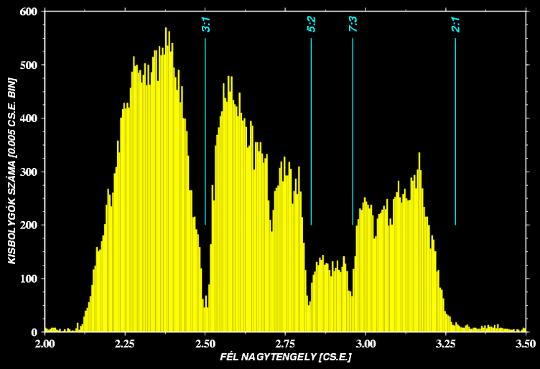Viewport: 540px width, 369px height.
Task: Click the y-axis value 500
Action: [29, 65]
